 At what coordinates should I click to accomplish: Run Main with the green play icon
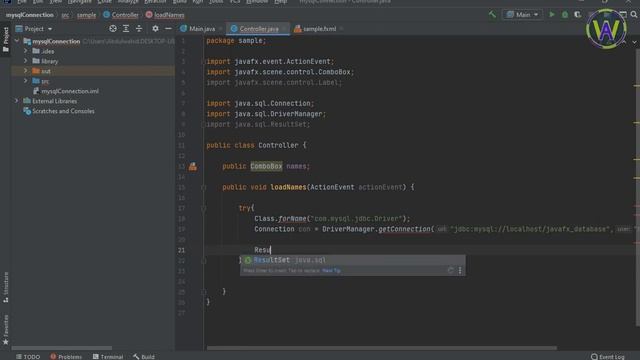coord(552,15)
